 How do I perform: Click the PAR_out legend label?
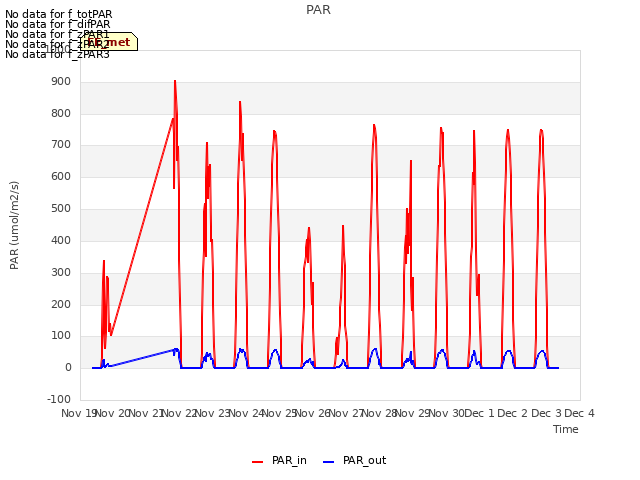(x=364, y=460)
